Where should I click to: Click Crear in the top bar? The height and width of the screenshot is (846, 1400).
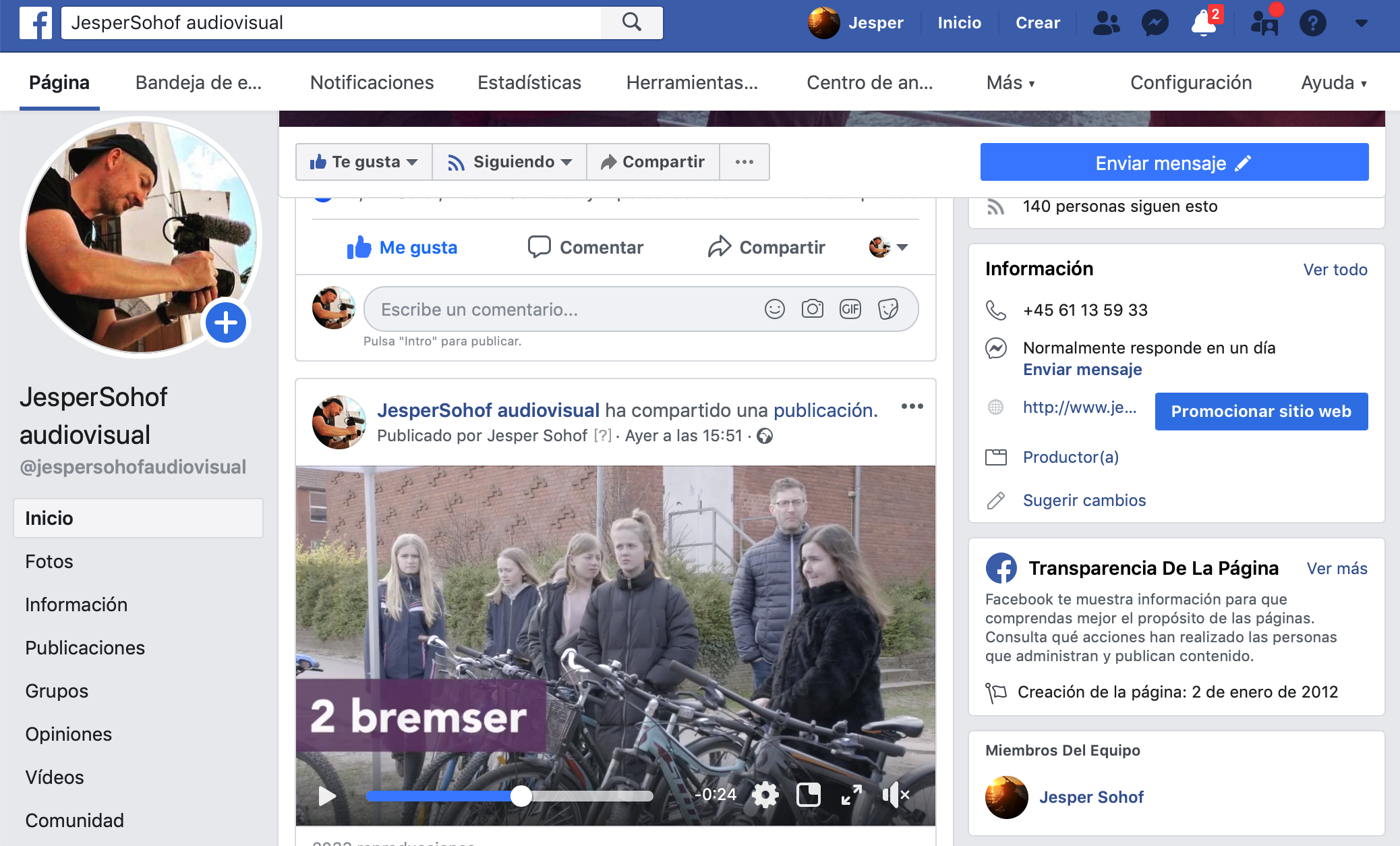tap(1038, 23)
